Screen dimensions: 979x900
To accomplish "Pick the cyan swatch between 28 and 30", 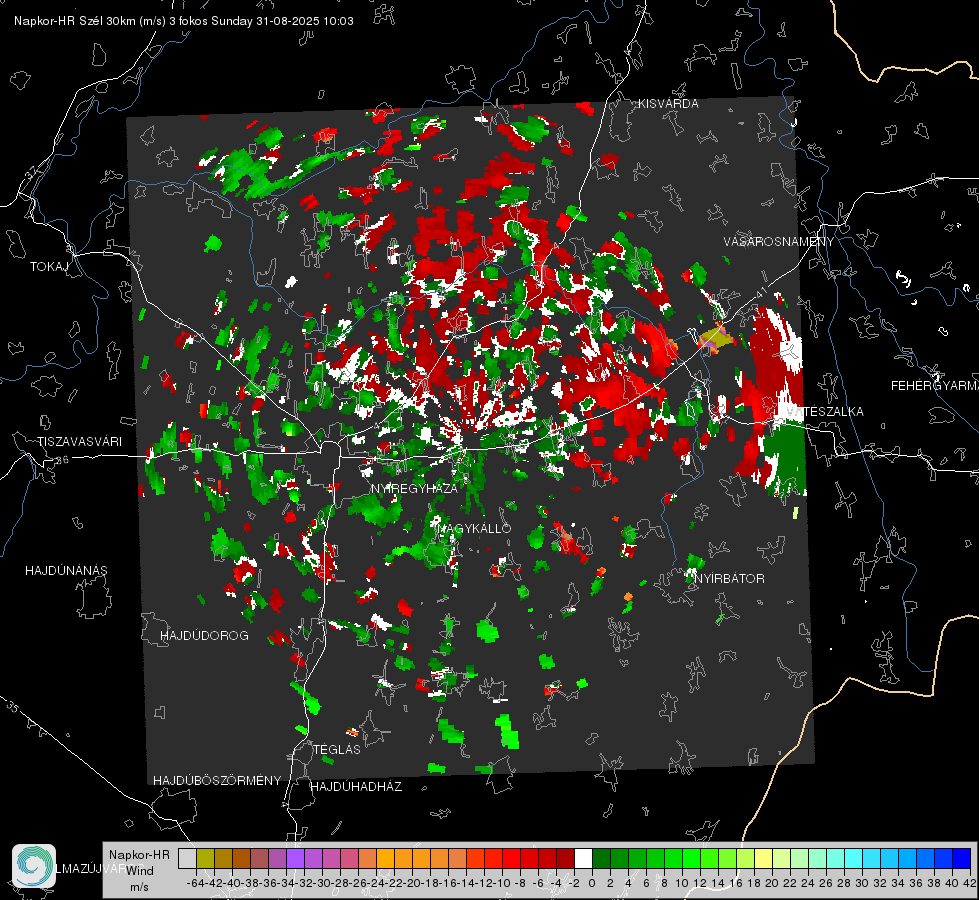I will [854, 858].
